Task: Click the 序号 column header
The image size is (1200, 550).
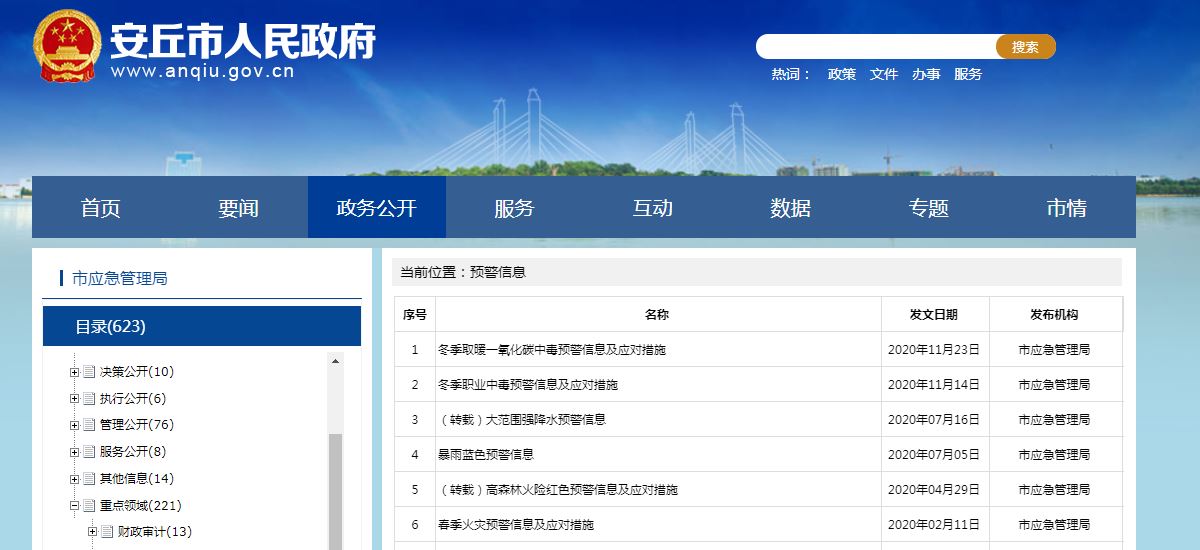Action: click(x=415, y=315)
